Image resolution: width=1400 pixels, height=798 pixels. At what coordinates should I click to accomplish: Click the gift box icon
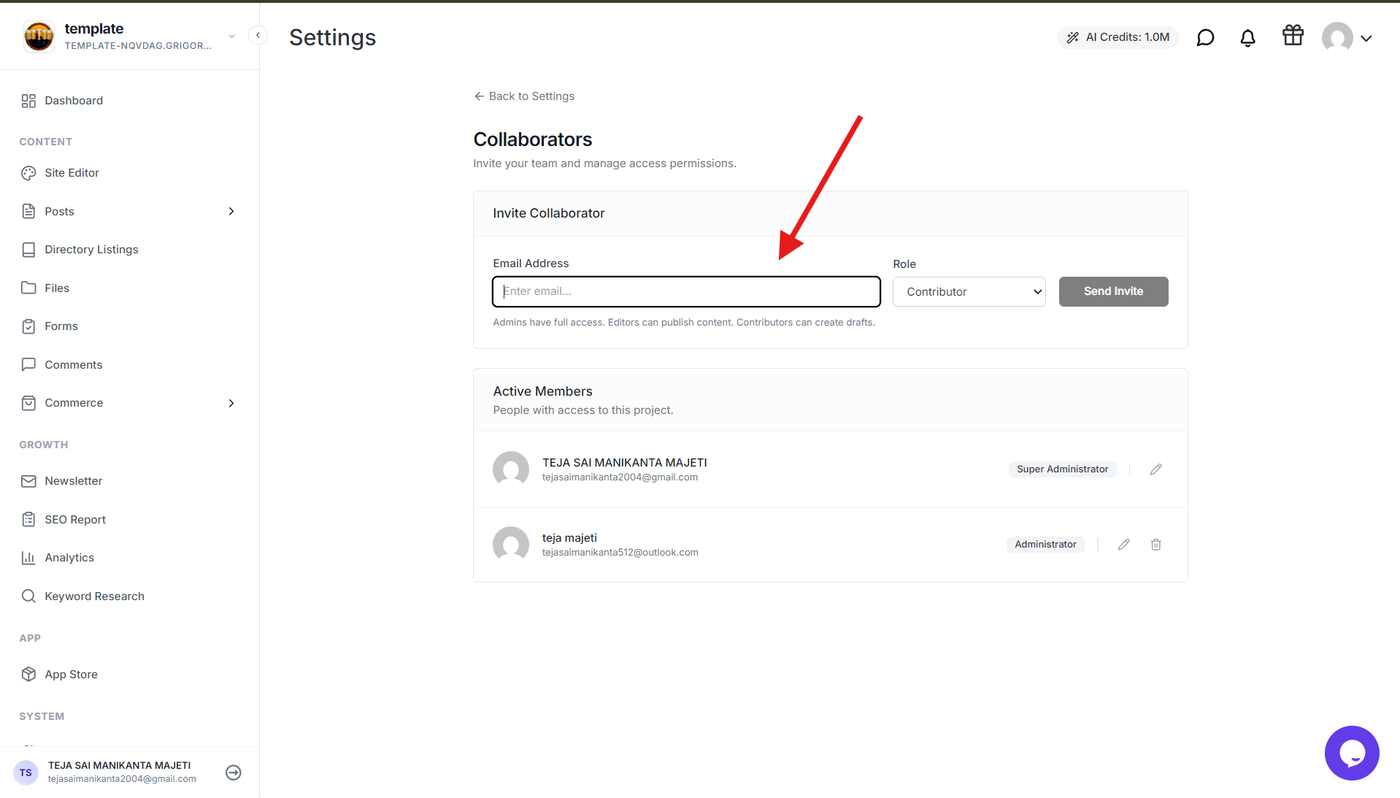coord(1293,36)
